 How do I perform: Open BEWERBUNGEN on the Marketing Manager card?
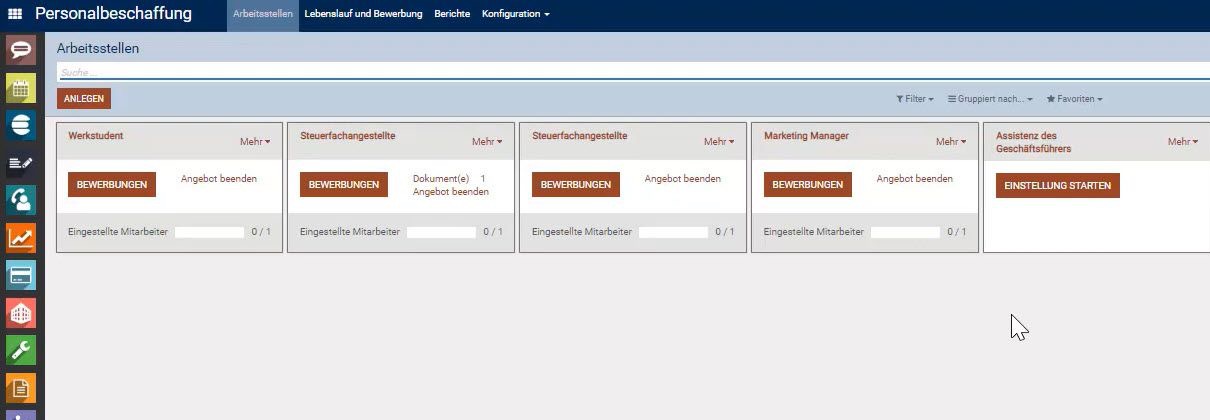[808, 185]
